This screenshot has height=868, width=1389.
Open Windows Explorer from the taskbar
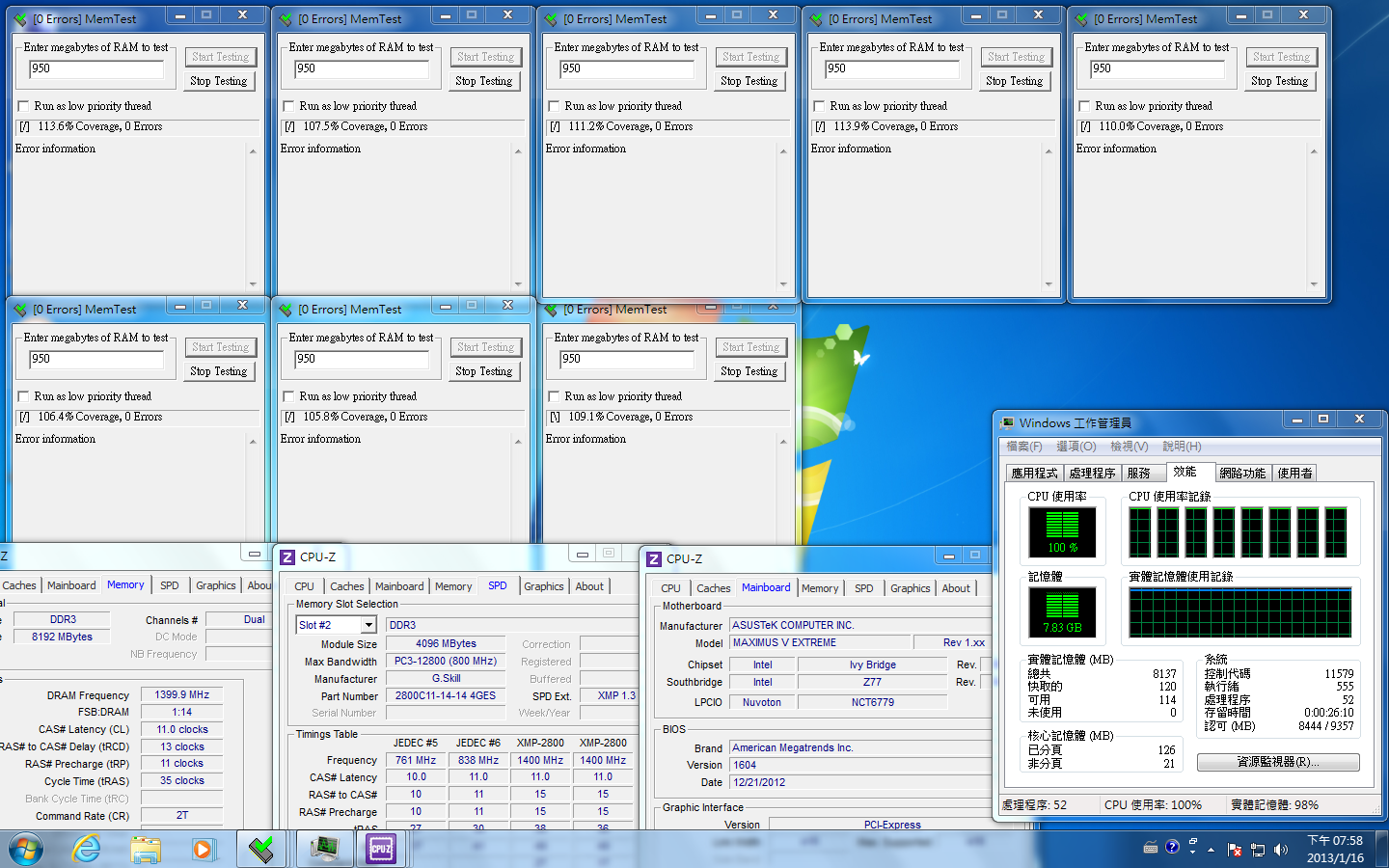(146, 849)
